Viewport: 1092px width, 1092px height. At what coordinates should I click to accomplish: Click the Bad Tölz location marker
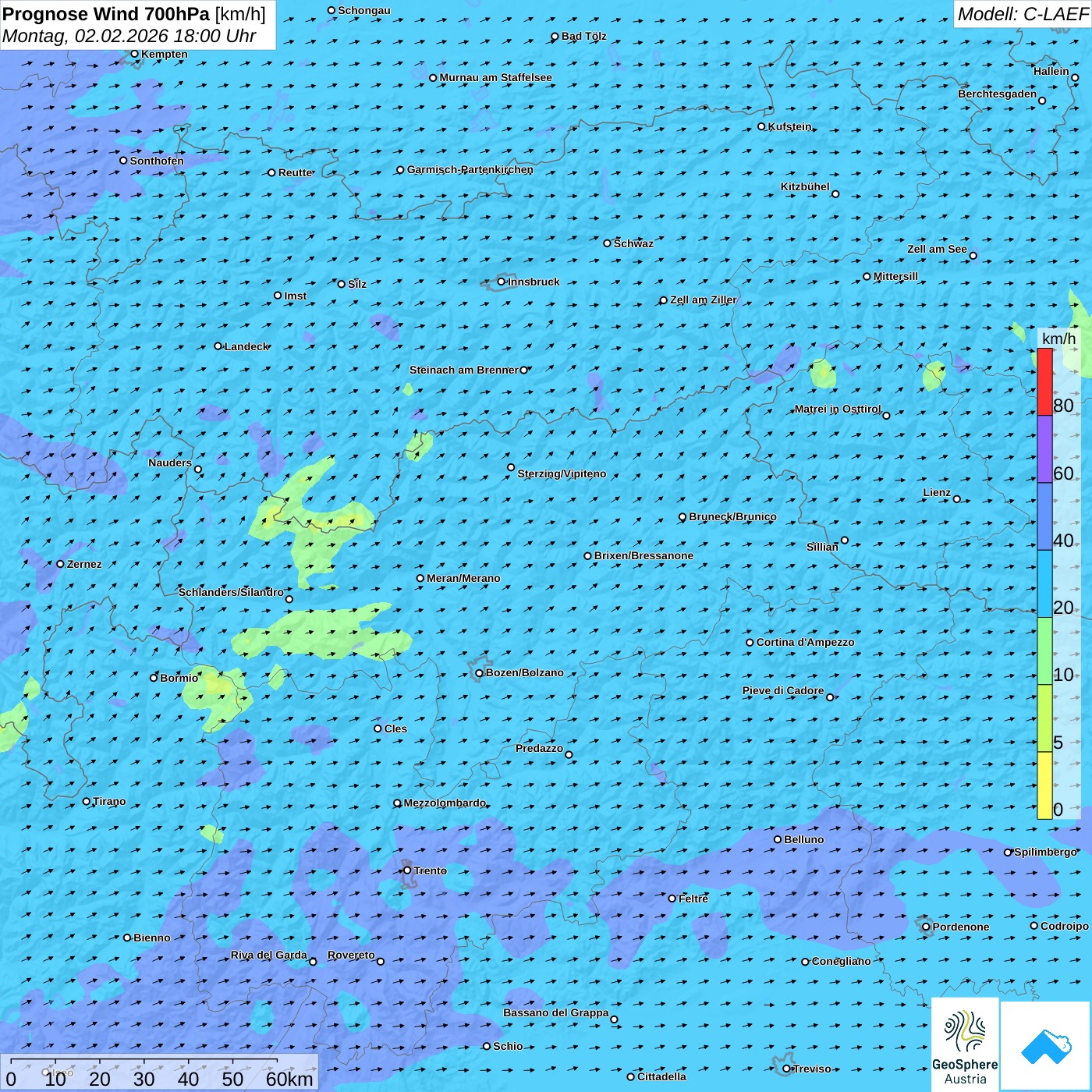tap(555, 37)
